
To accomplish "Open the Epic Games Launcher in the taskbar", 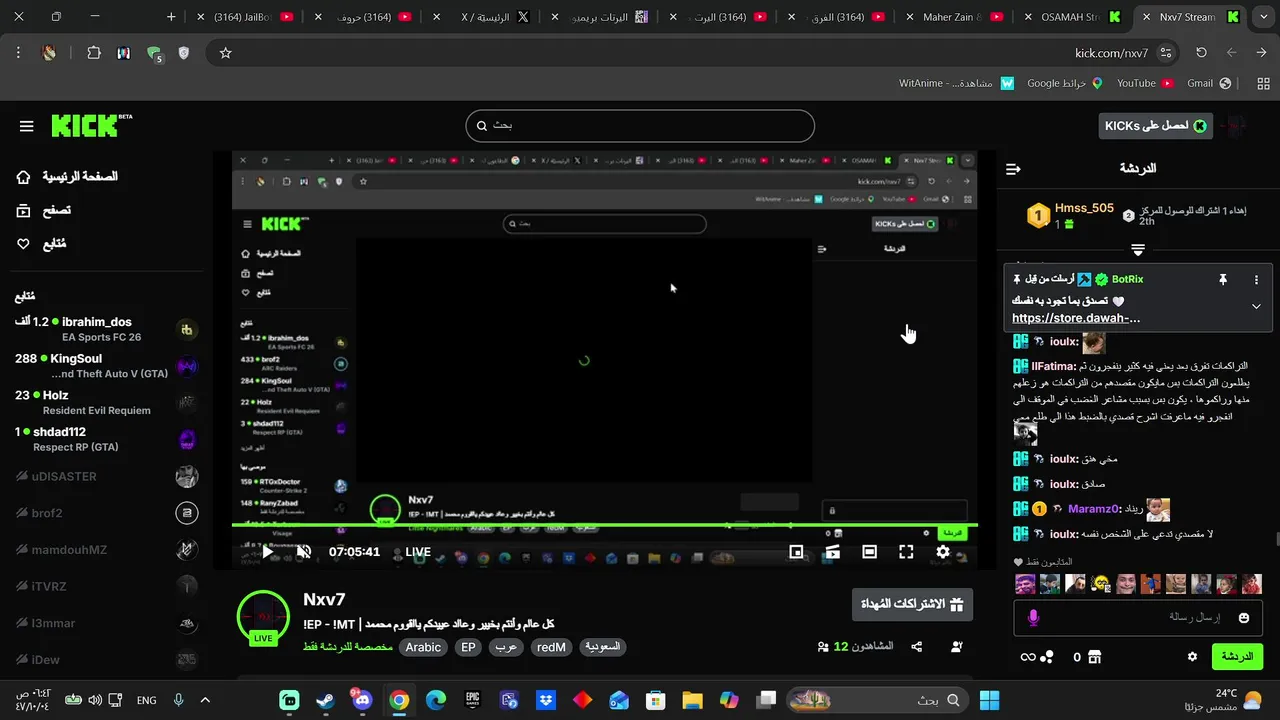I will pos(472,700).
